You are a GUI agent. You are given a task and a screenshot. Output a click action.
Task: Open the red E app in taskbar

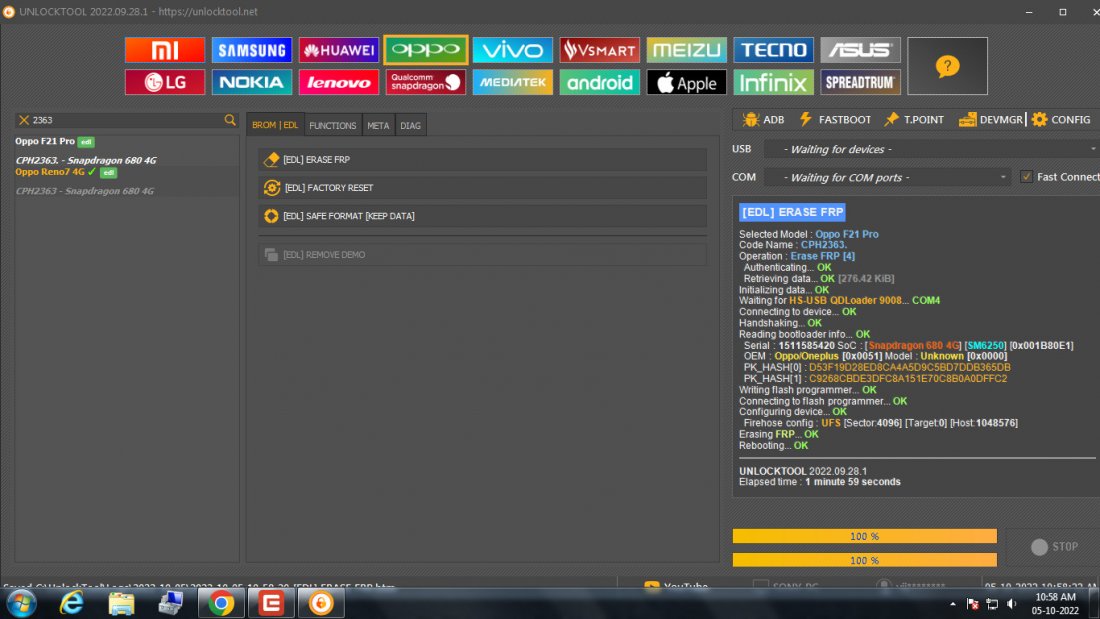pyautogui.click(x=271, y=603)
